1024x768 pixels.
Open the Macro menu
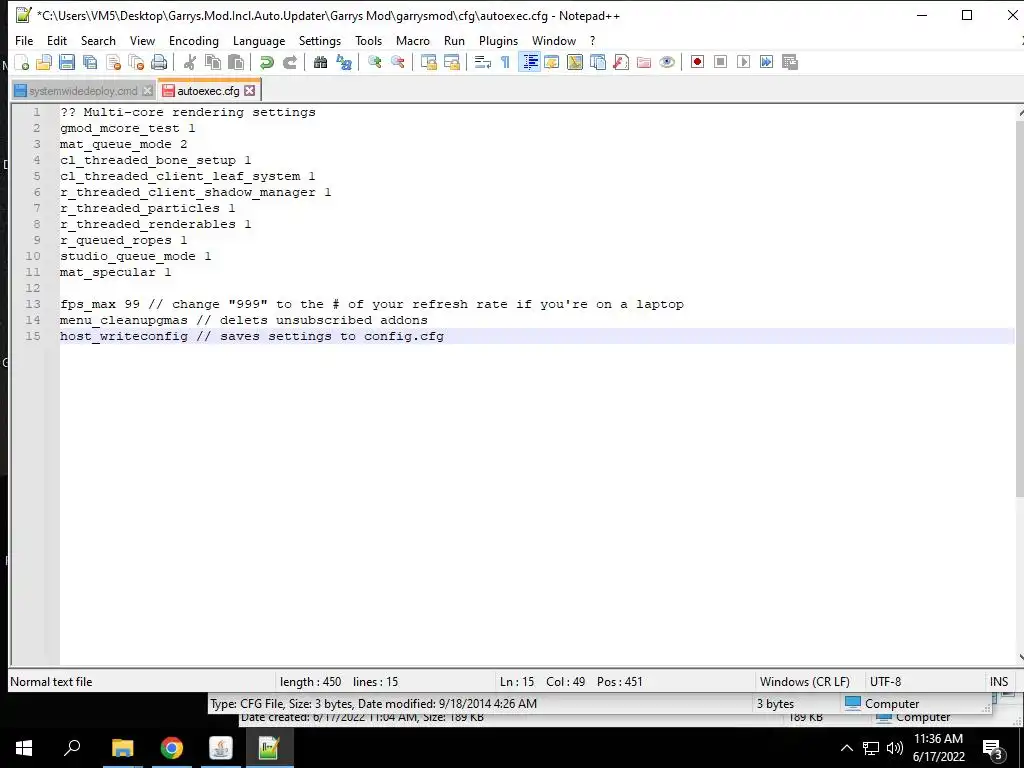point(413,40)
